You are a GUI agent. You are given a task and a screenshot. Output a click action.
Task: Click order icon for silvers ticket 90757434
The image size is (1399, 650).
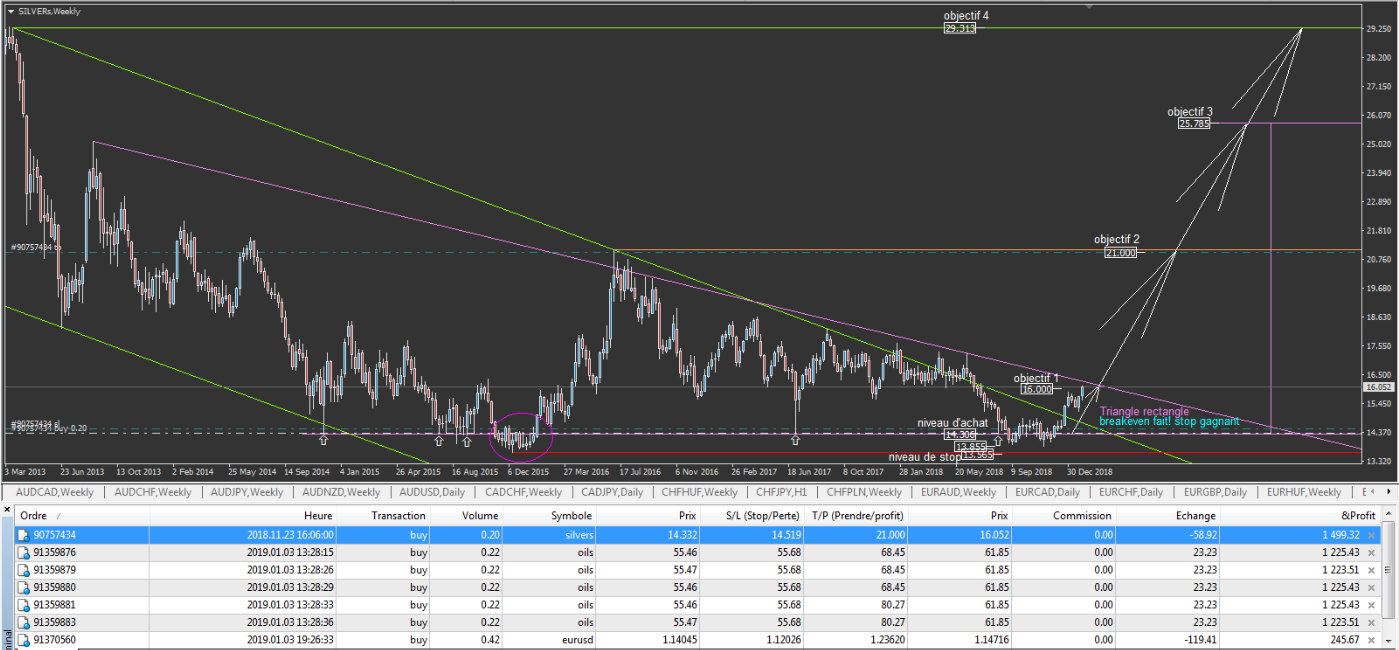tap(24, 535)
